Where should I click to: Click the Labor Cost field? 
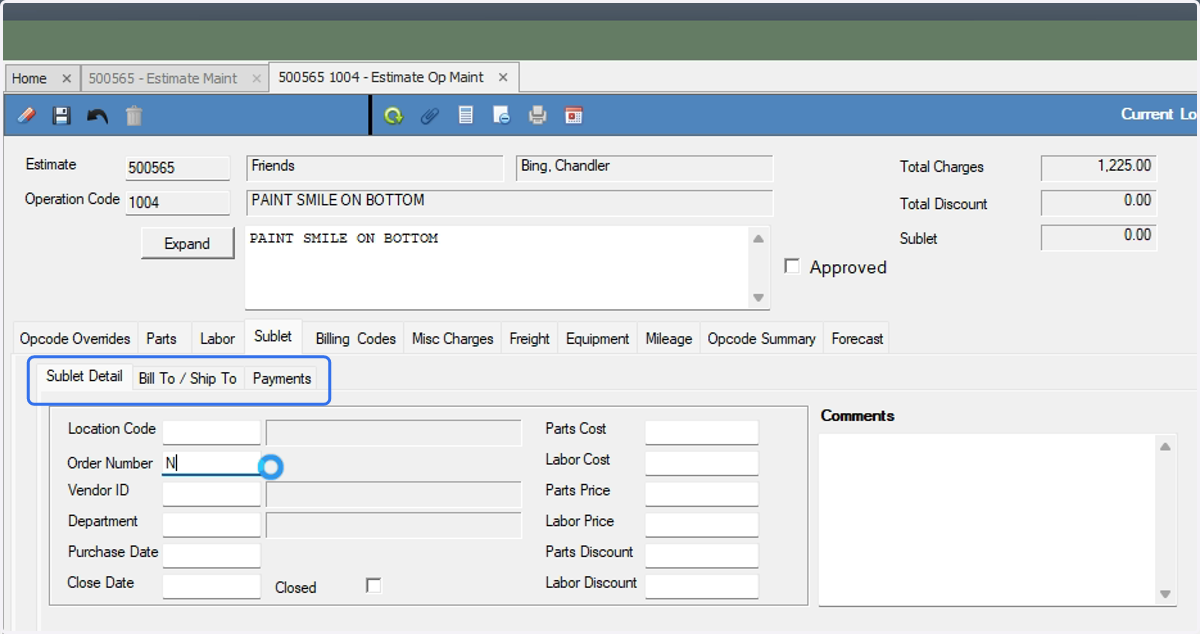click(x=701, y=463)
